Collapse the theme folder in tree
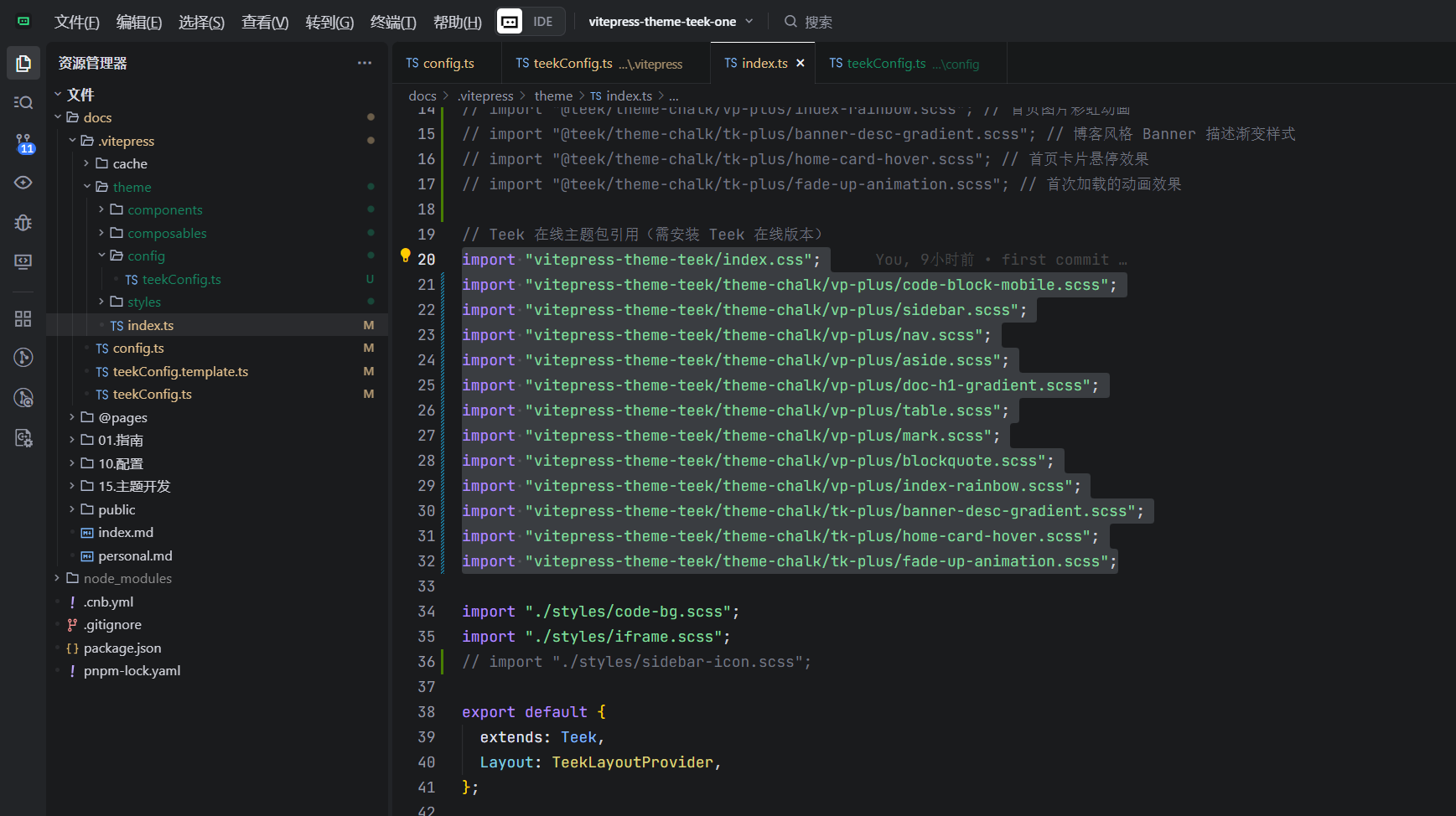The image size is (1456, 816). 87,187
